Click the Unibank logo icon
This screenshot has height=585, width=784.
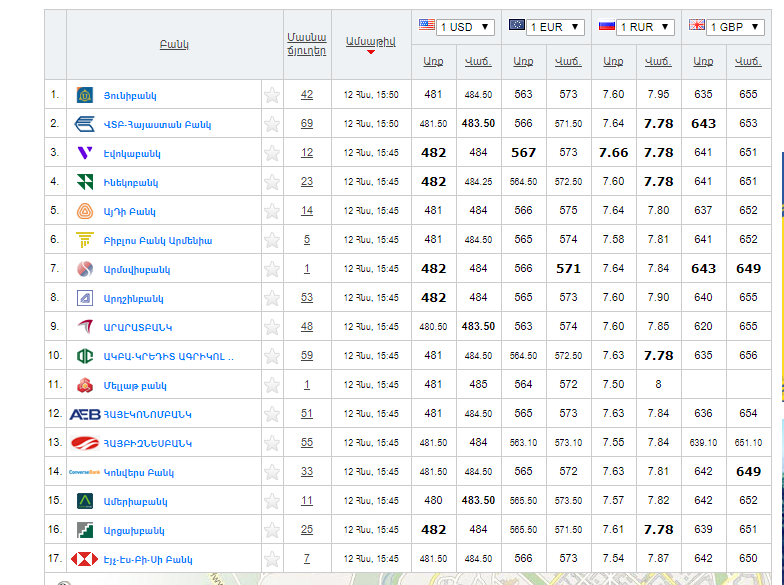84,95
